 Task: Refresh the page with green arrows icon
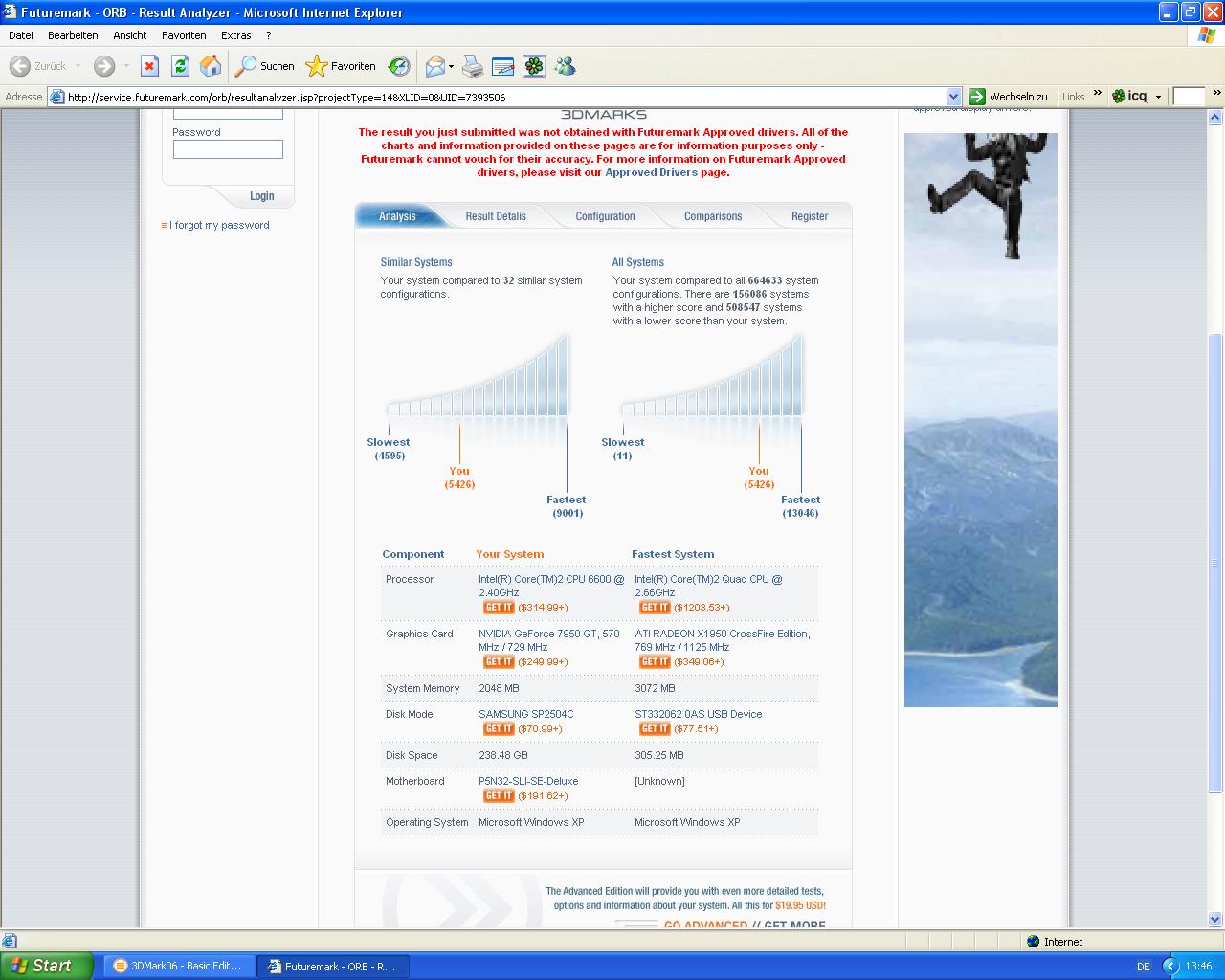coord(180,66)
